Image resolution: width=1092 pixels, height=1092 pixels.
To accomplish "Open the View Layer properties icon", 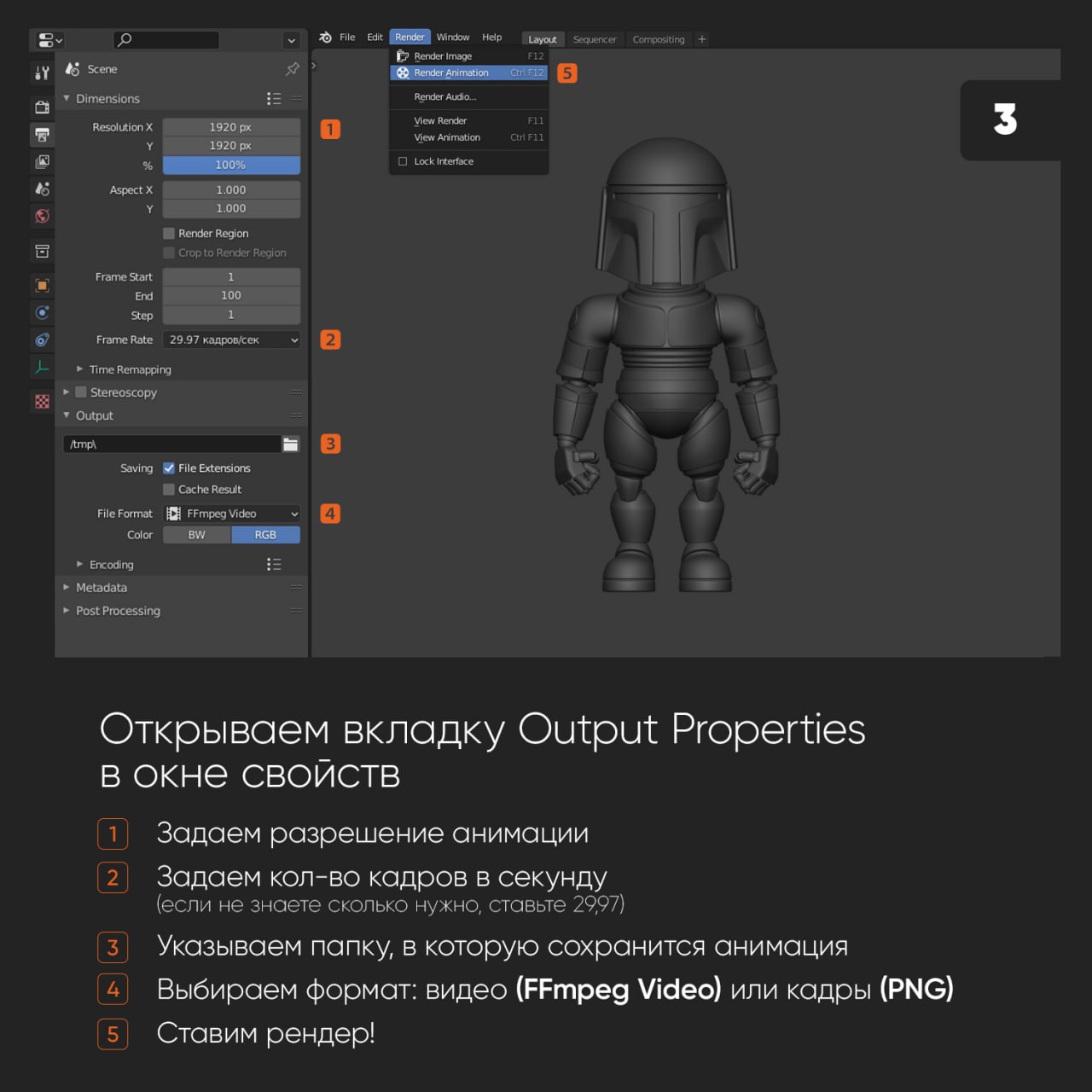I will pyautogui.click(x=42, y=161).
